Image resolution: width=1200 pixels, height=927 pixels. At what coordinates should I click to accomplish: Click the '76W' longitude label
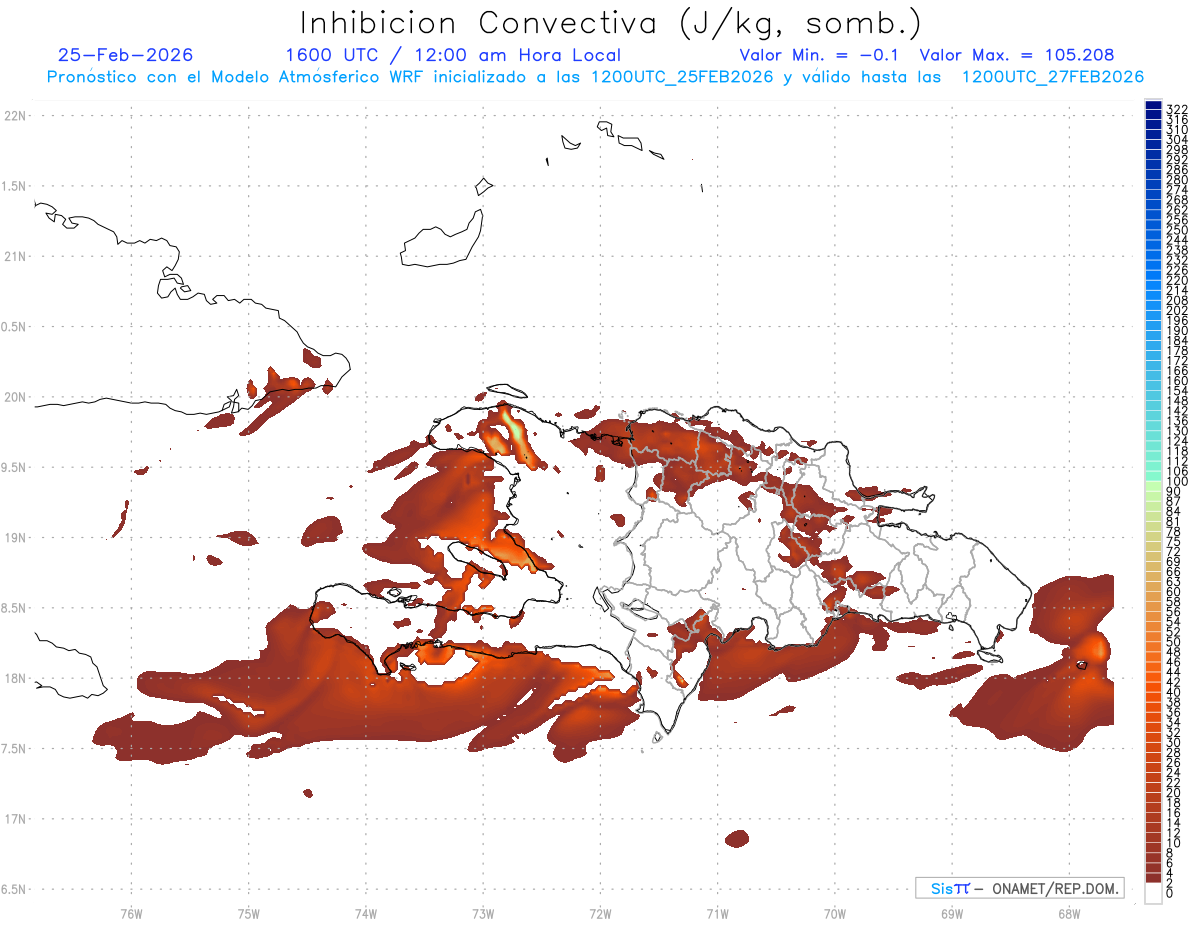click(131, 913)
